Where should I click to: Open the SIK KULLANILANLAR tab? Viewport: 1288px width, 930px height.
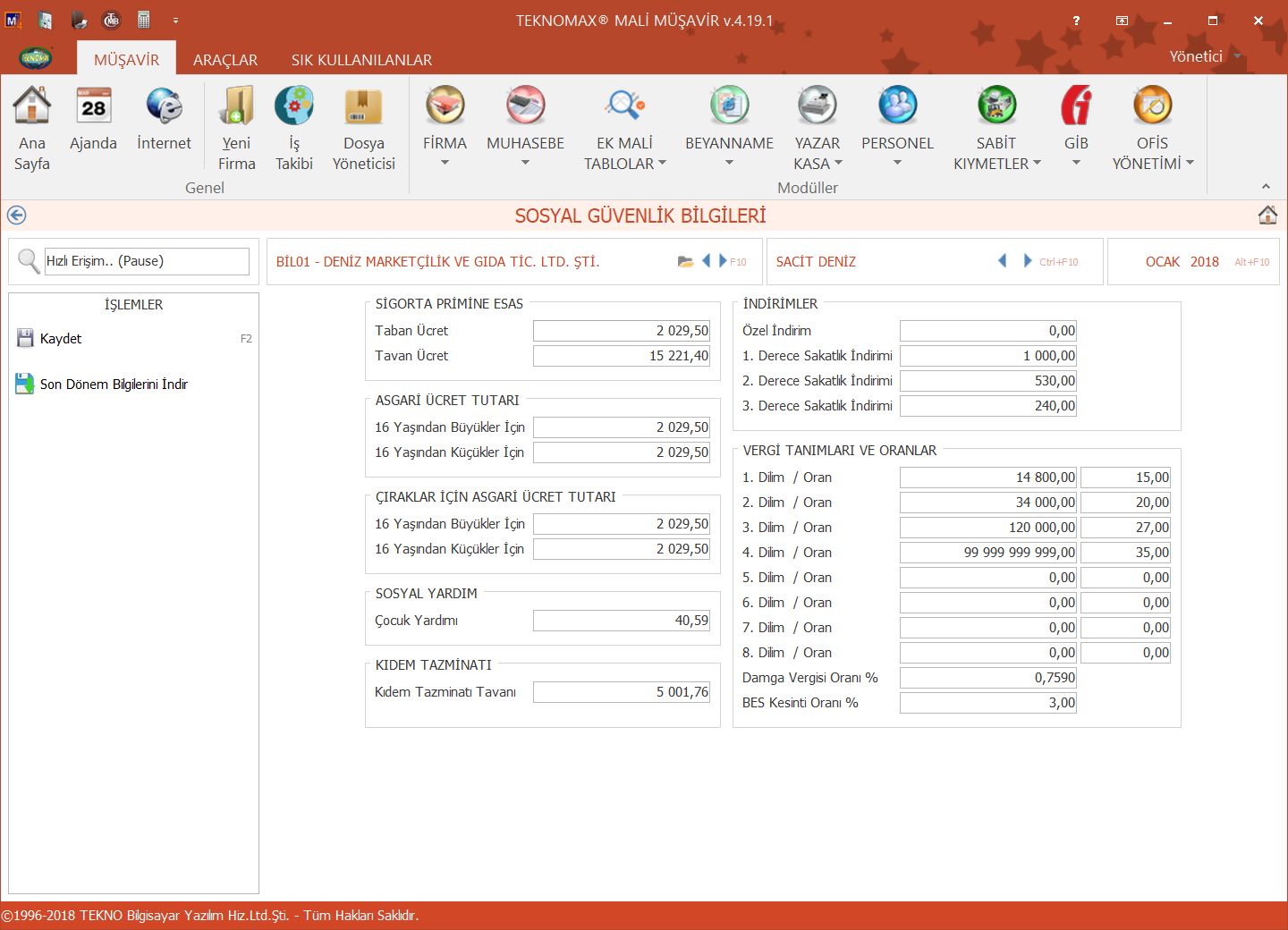coord(361,60)
